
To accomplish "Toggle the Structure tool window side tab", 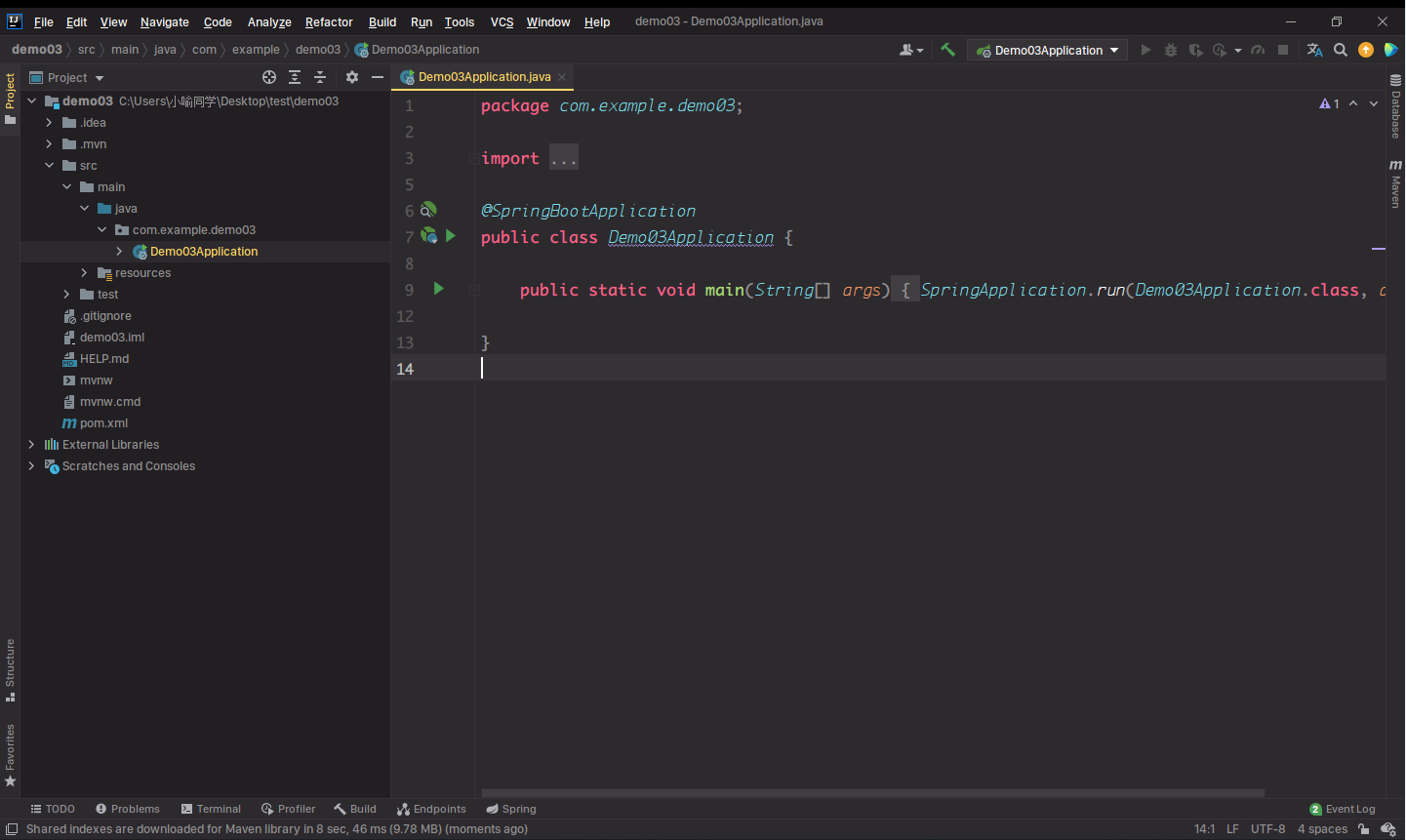I will (10, 670).
